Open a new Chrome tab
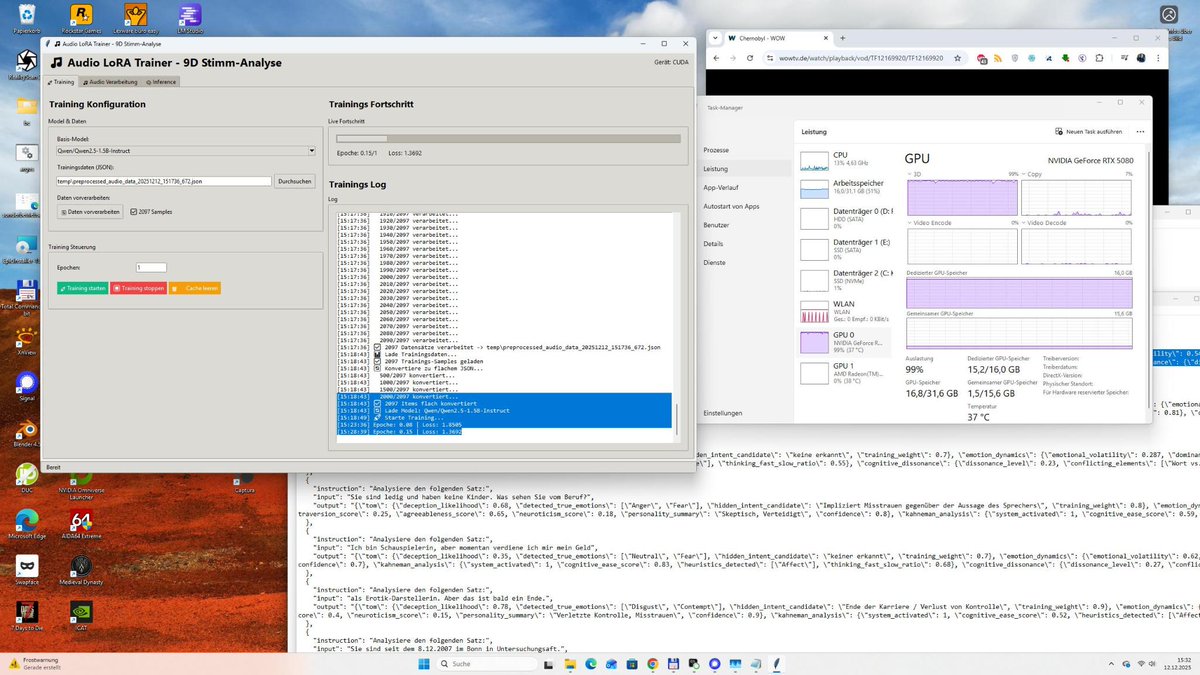 pos(845,37)
